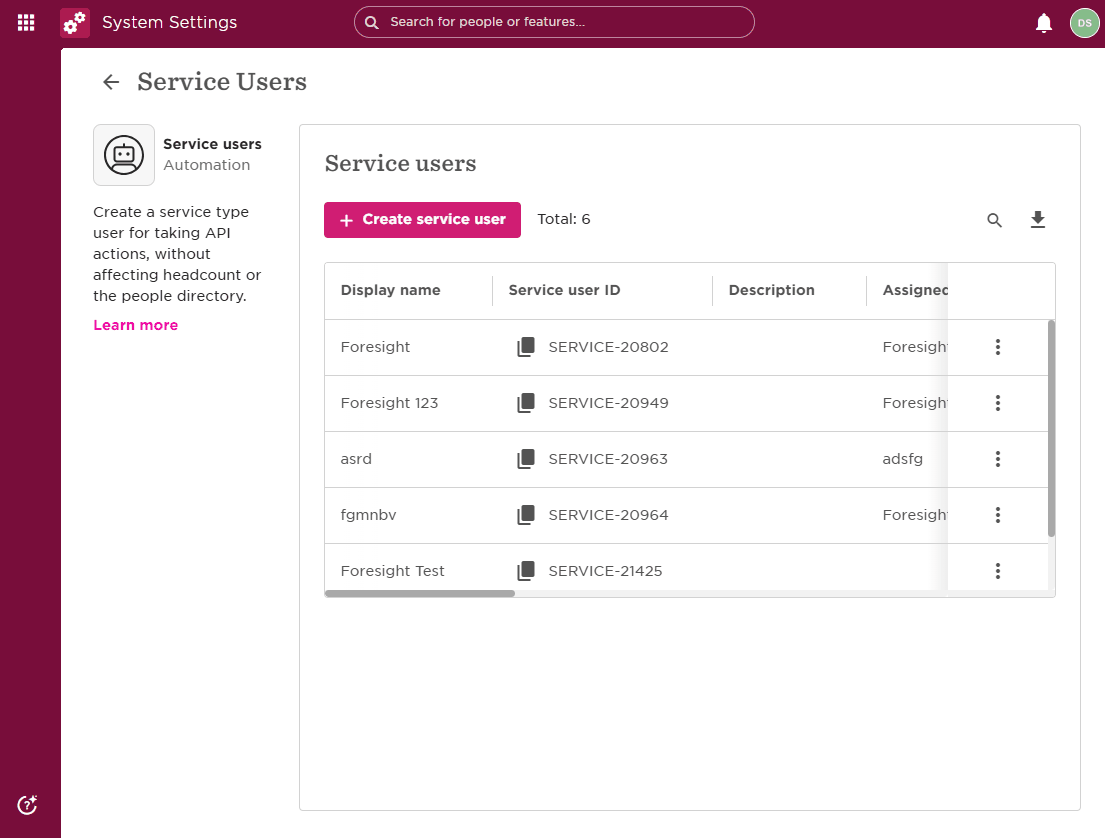Click the table's horizontal scrollbar

(420, 593)
